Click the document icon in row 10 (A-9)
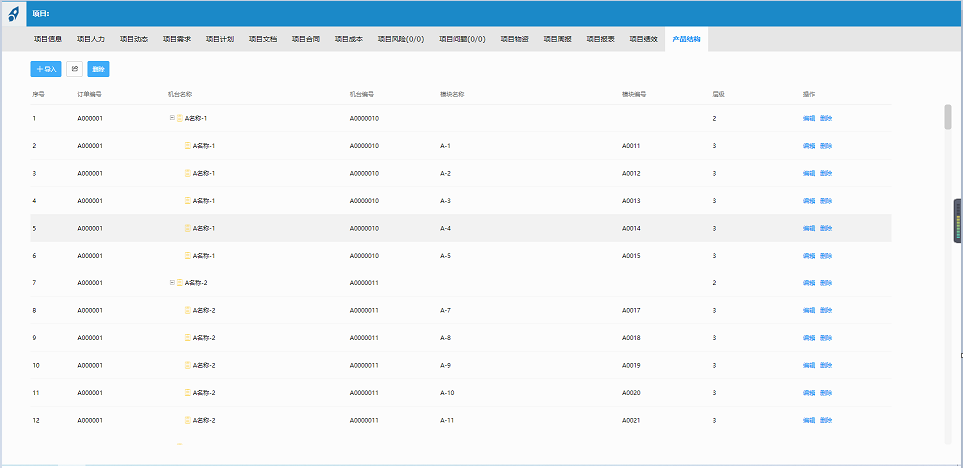Viewport: 963px width, 468px height. [188, 365]
